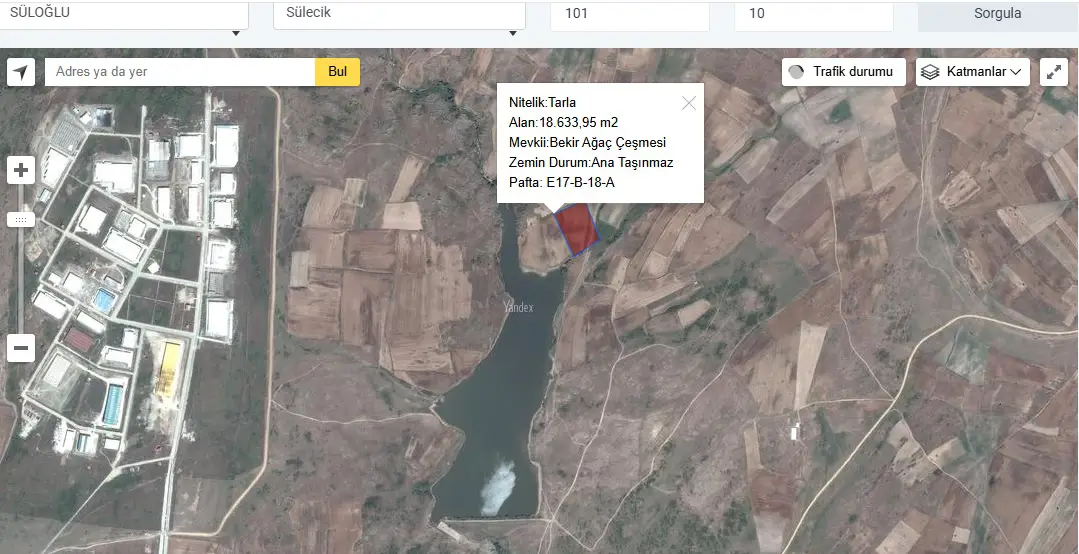
Task: Click the Bul search button
Action: point(337,72)
